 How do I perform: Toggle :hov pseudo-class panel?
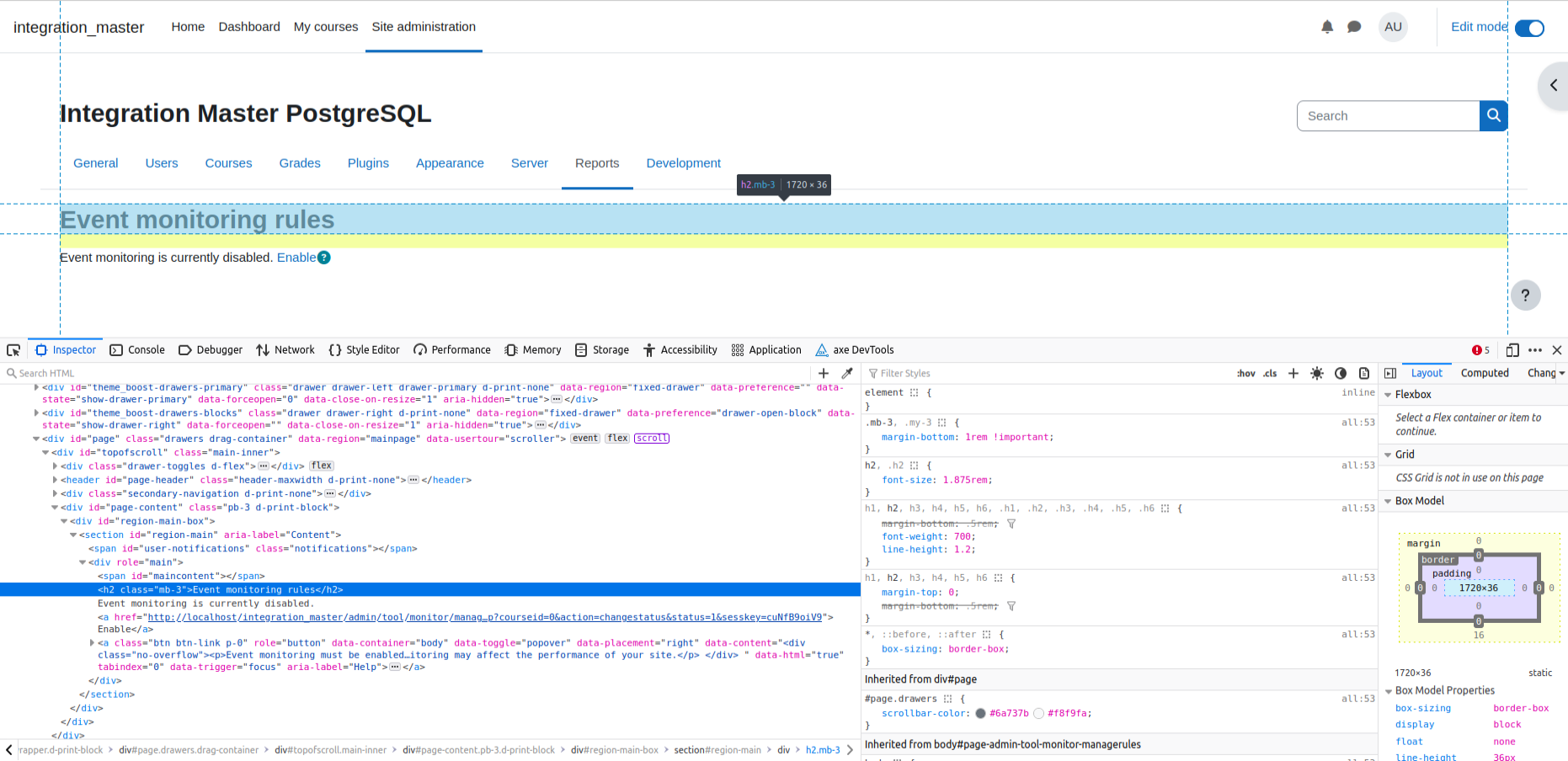click(1246, 373)
